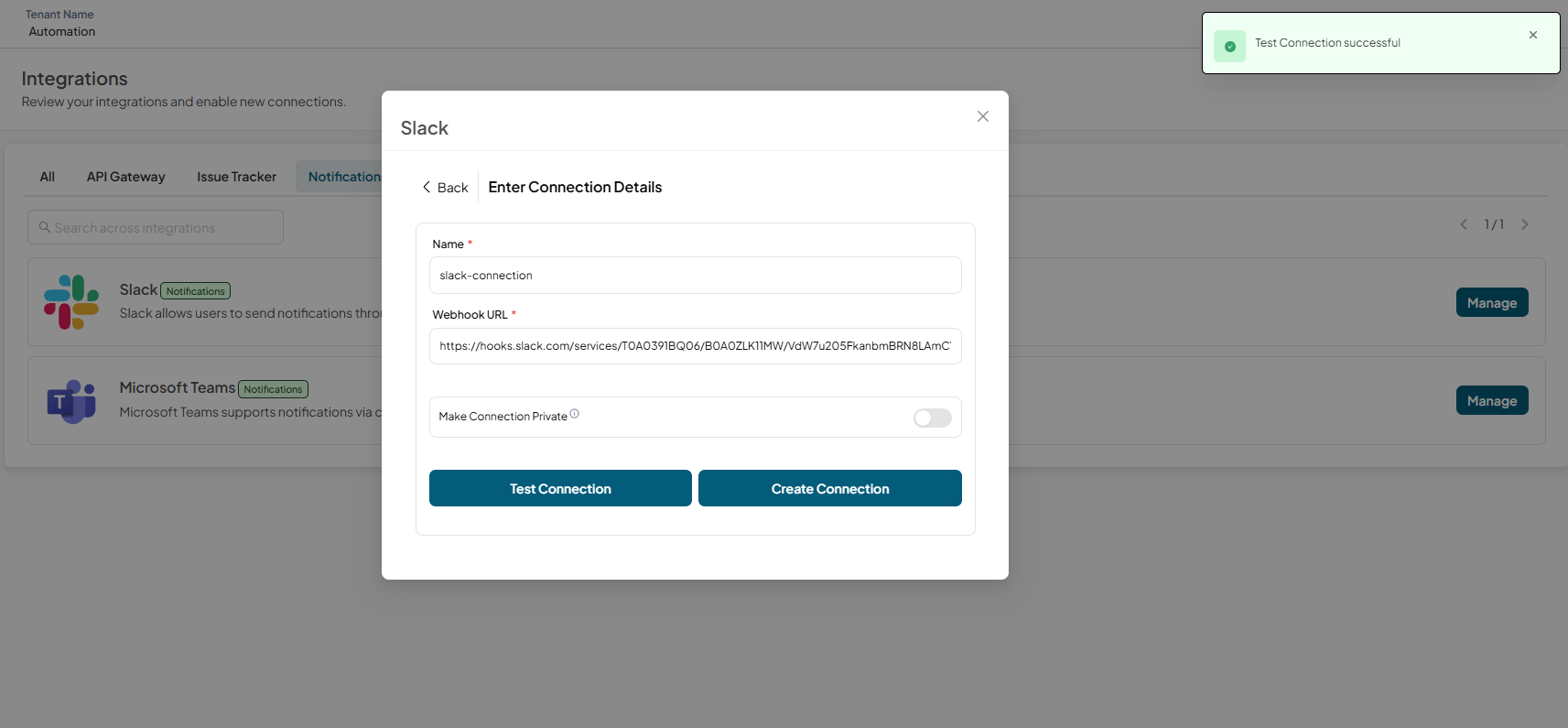Click the Microsoft Teams logo icon
This screenshot has width=1568, height=728.
pos(71,401)
